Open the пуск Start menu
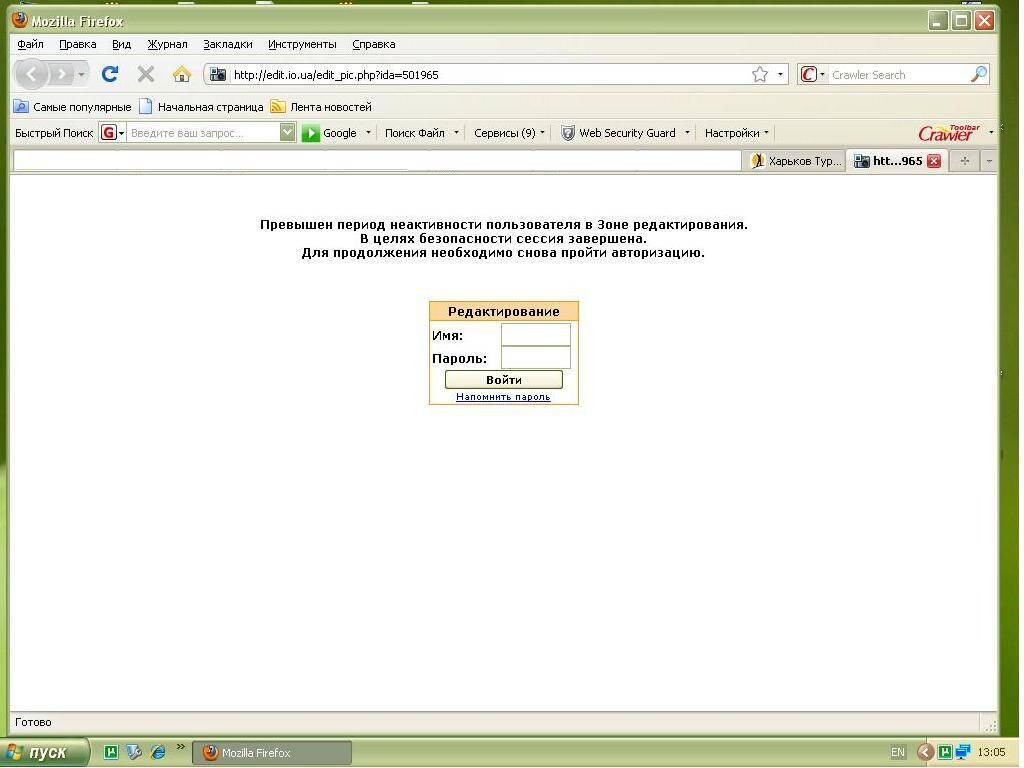Screen dimensions: 1024x768 [x=46, y=752]
